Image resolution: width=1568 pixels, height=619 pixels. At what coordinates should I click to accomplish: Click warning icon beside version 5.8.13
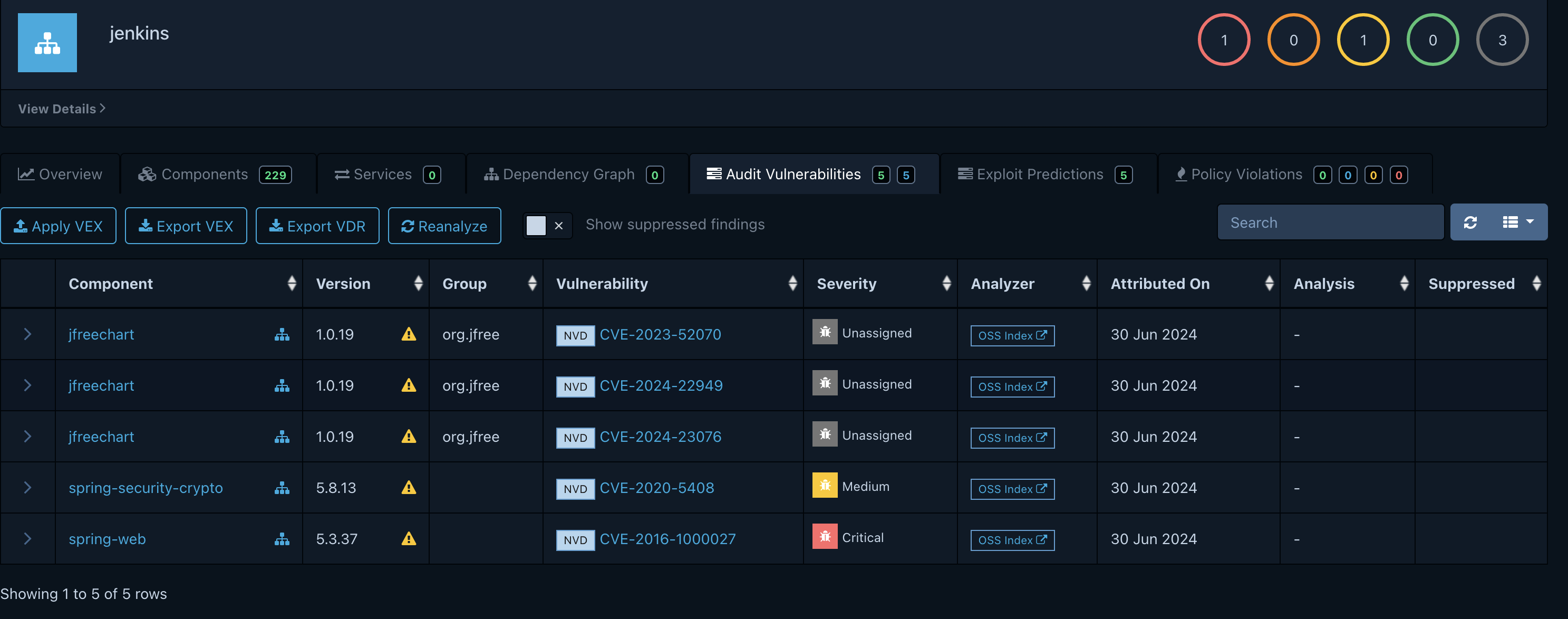pos(409,488)
